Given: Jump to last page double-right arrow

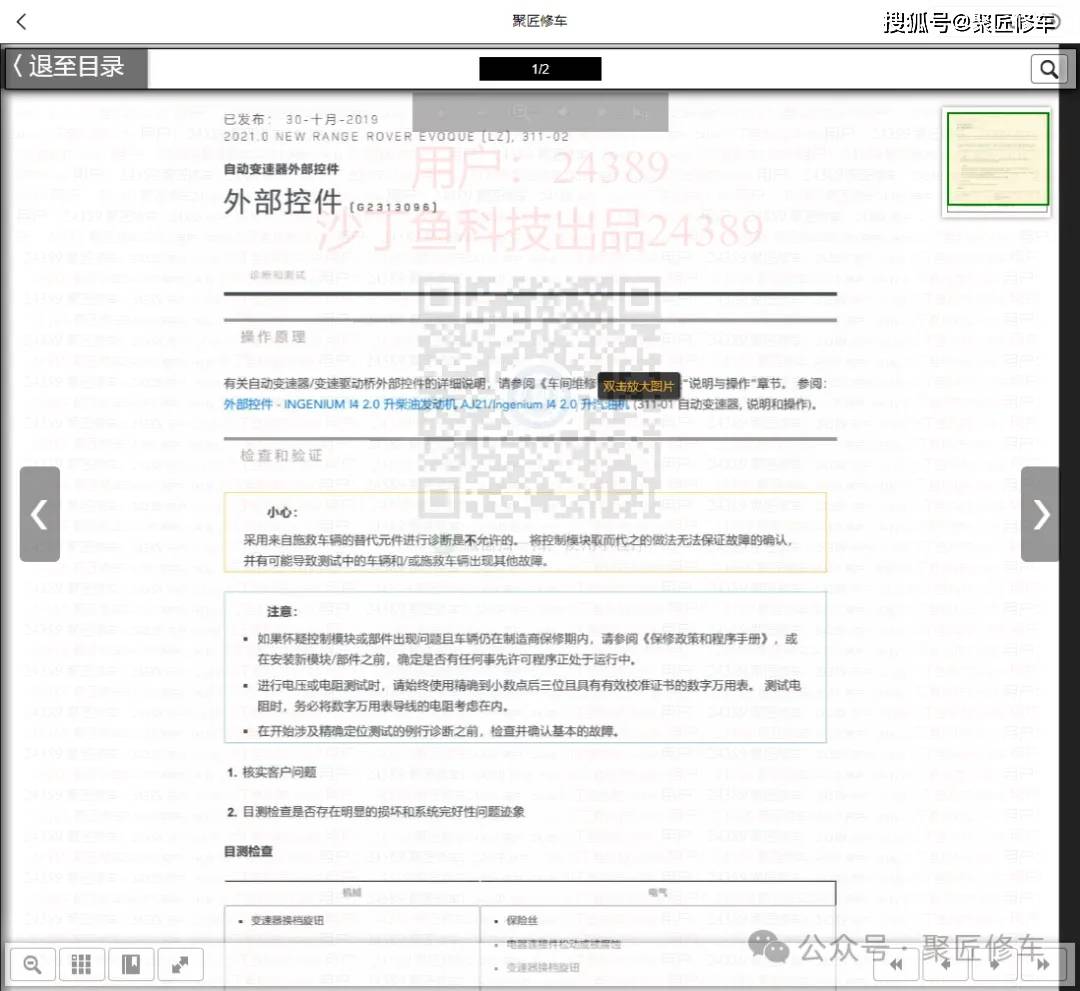Looking at the screenshot, I should point(1043,963).
